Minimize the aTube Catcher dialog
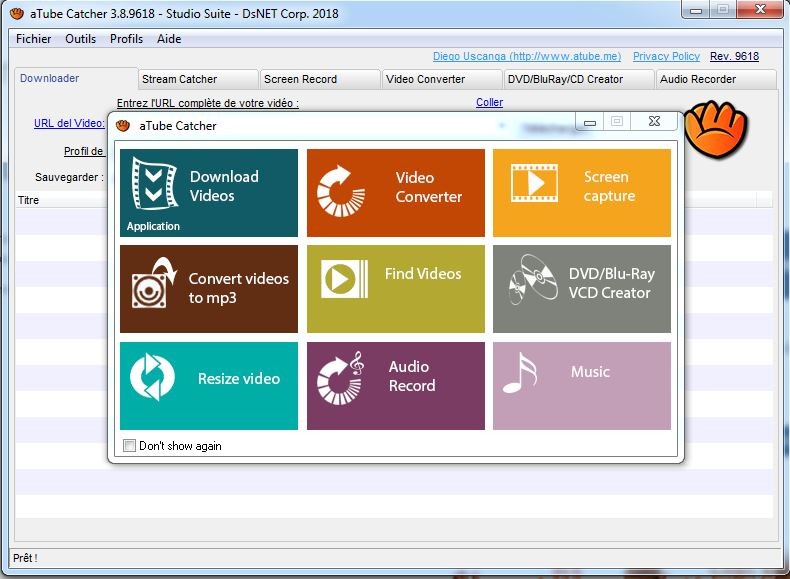The height and width of the screenshot is (579, 790). pyautogui.click(x=590, y=121)
